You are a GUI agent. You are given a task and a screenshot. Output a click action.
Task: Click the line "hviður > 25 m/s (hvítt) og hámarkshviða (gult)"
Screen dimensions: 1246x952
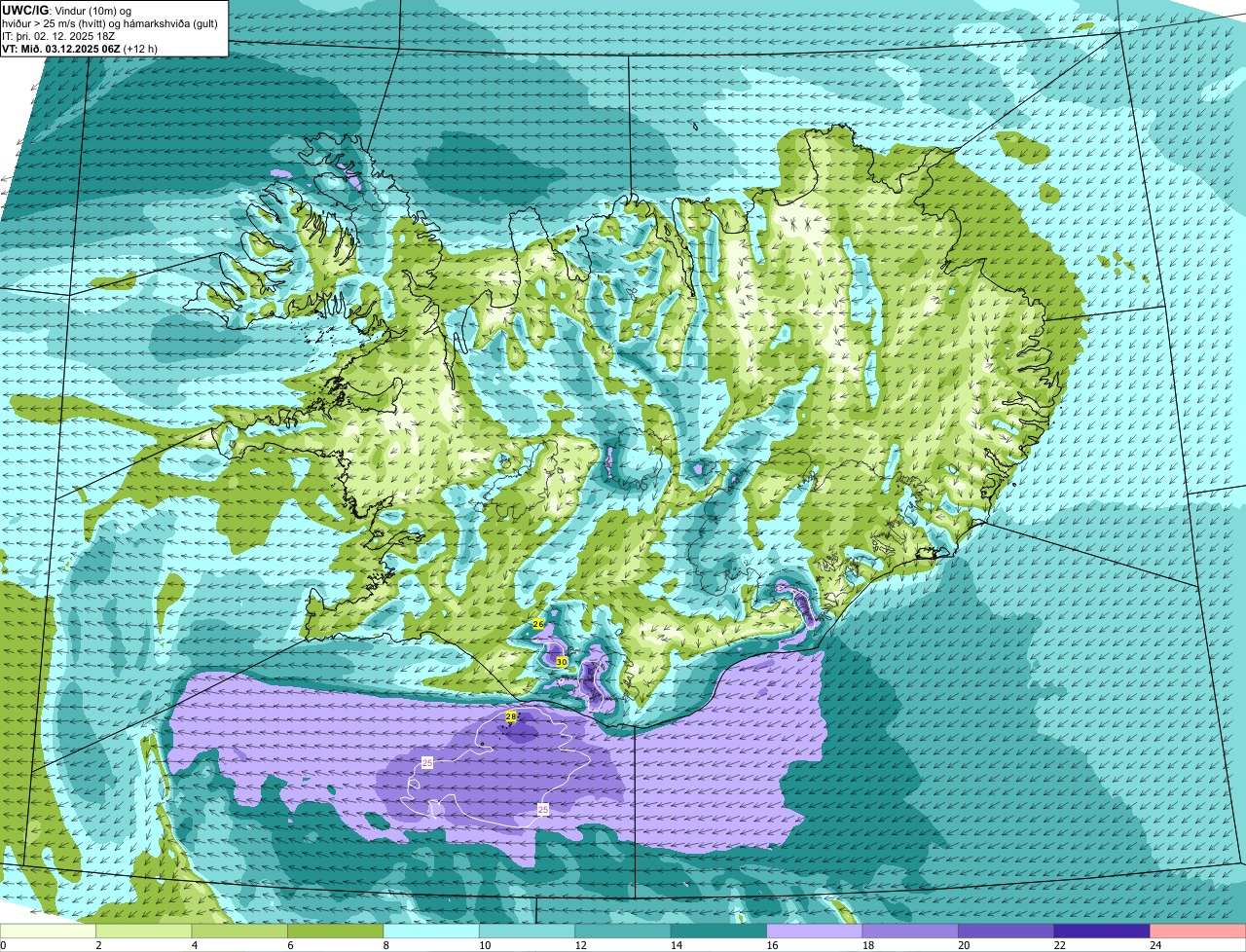click(112, 22)
